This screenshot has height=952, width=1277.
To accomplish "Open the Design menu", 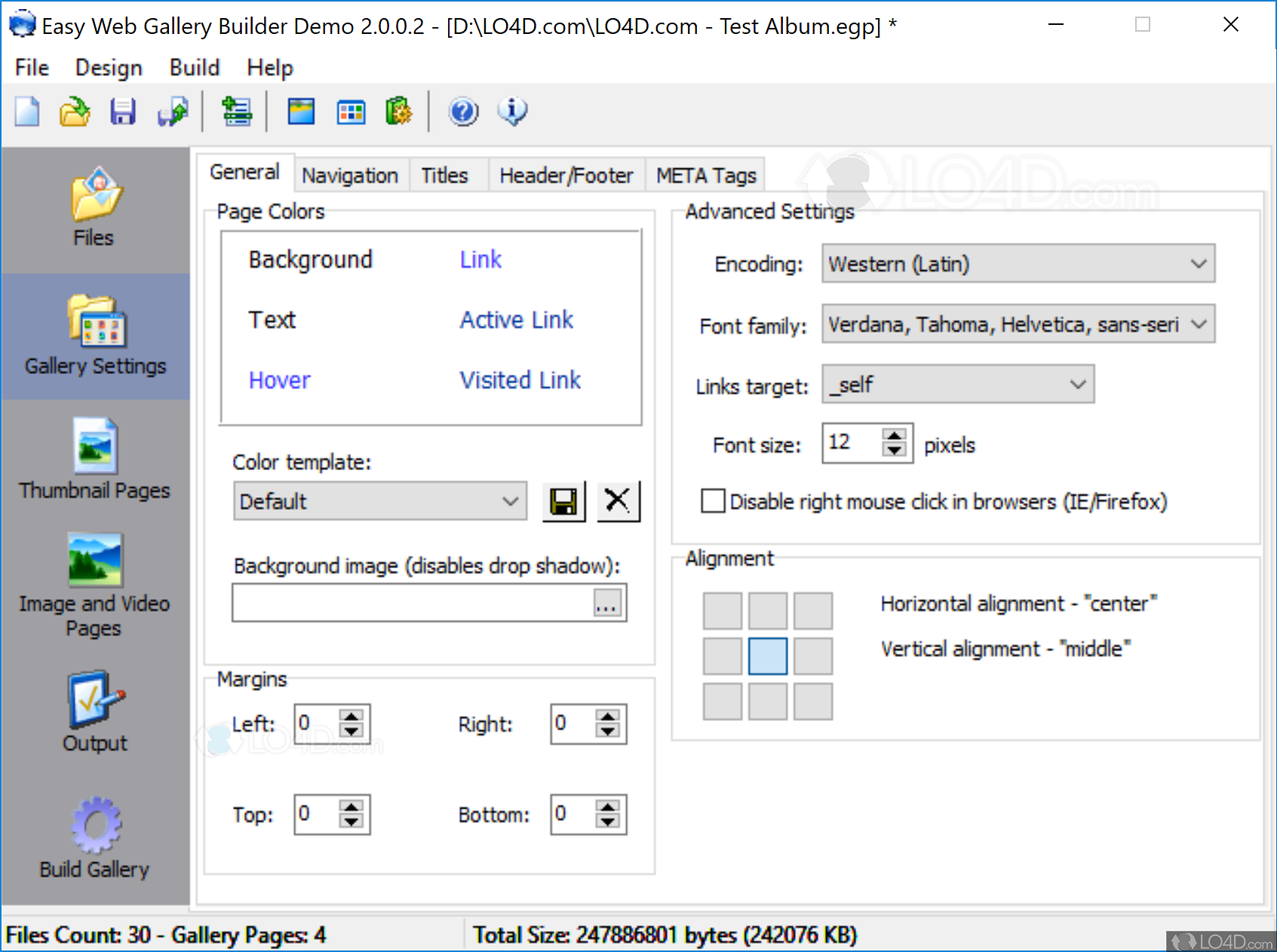I will click(109, 68).
